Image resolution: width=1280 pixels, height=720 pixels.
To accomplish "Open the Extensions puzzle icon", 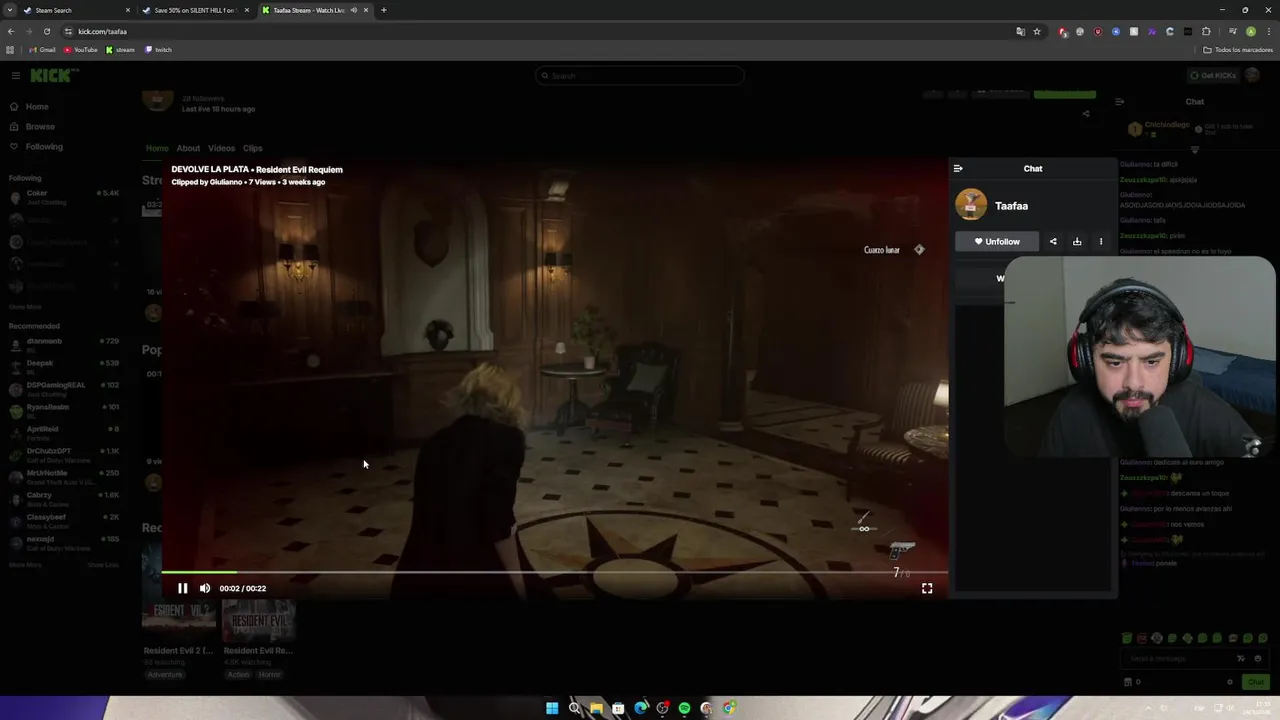I will point(1206,31).
